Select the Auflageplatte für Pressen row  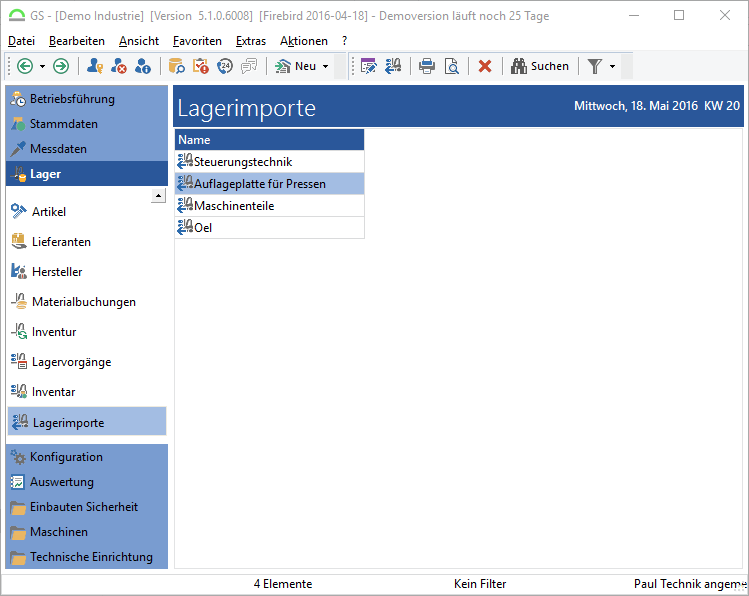(269, 184)
